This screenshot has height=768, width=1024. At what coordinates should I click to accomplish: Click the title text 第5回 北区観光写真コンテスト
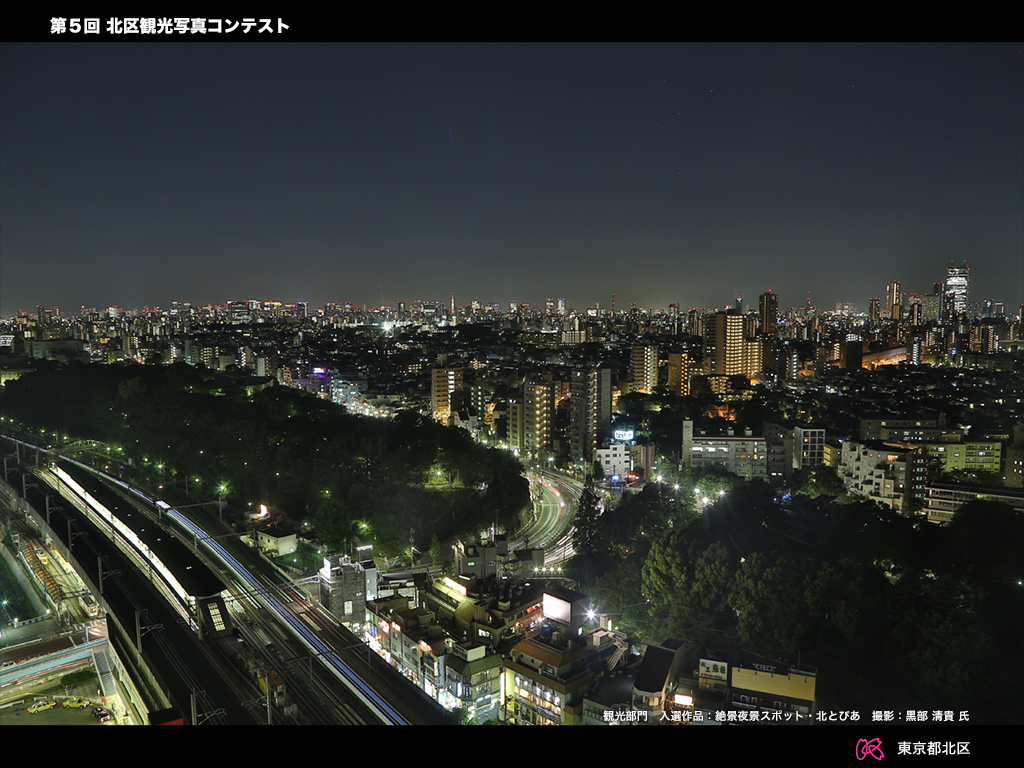(x=170, y=26)
